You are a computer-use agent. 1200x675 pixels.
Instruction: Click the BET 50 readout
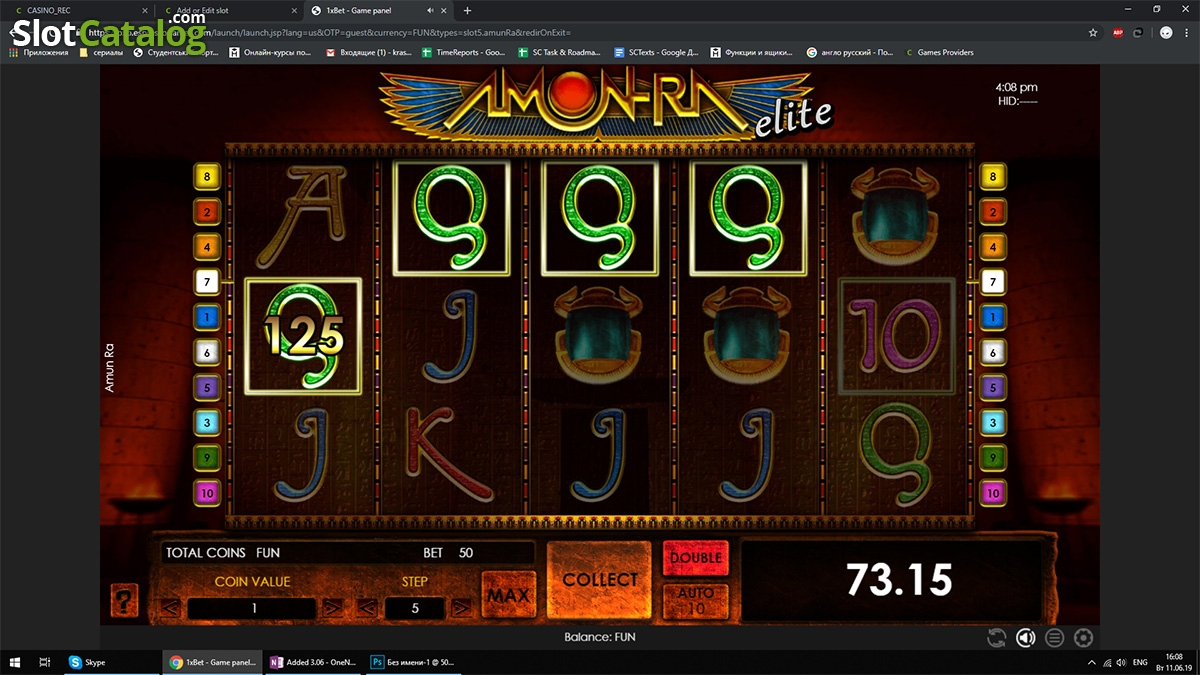tap(448, 553)
